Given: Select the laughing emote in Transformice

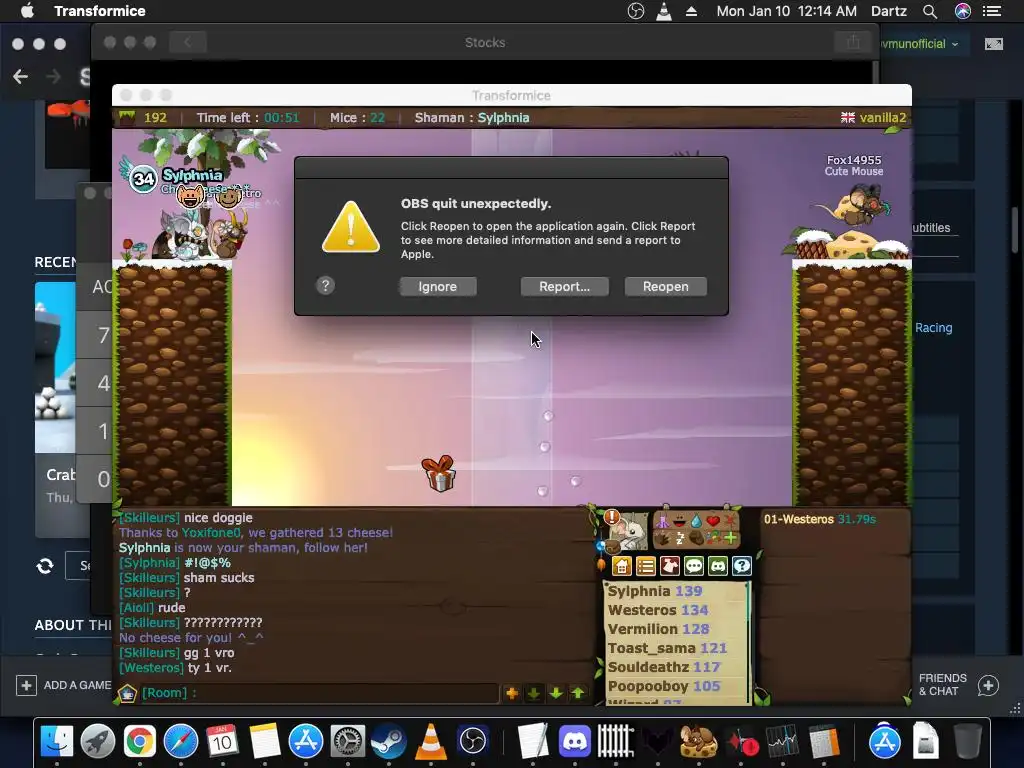Looking at the screenshot, I should pyautogui.click(x=679, y=520).
